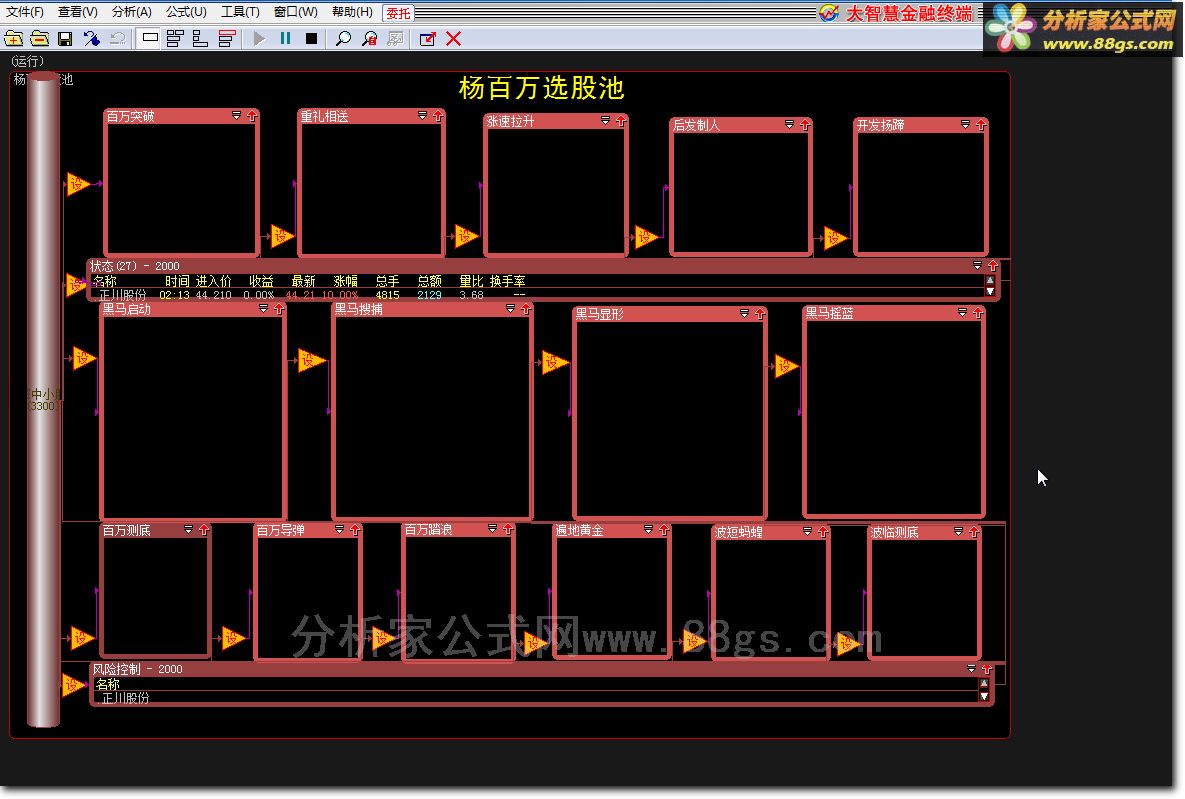Click the blue connect tool icon
1185x799 pixels.
click(x=91, y=39)
